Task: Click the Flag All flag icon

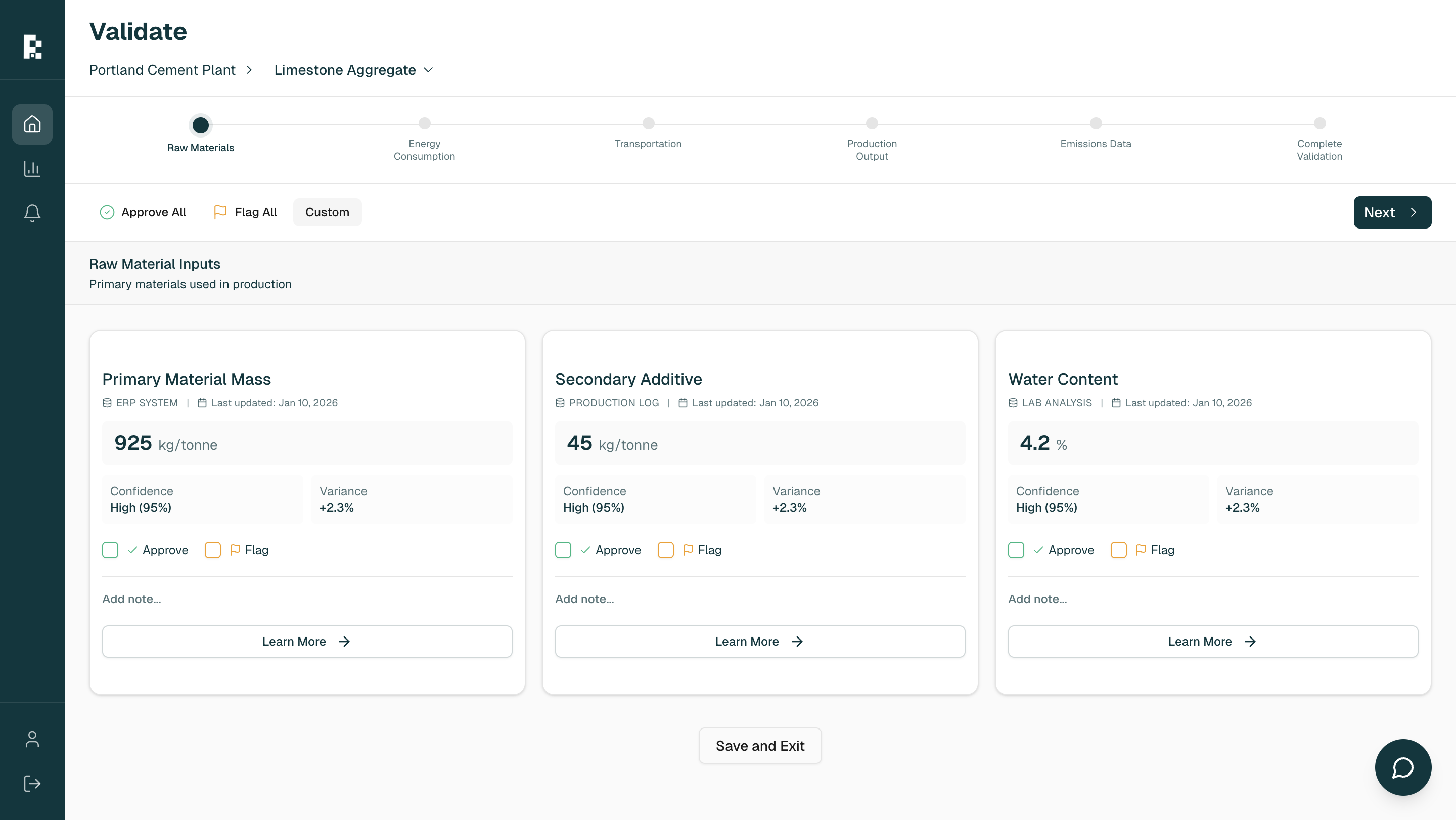Action: 220,212
